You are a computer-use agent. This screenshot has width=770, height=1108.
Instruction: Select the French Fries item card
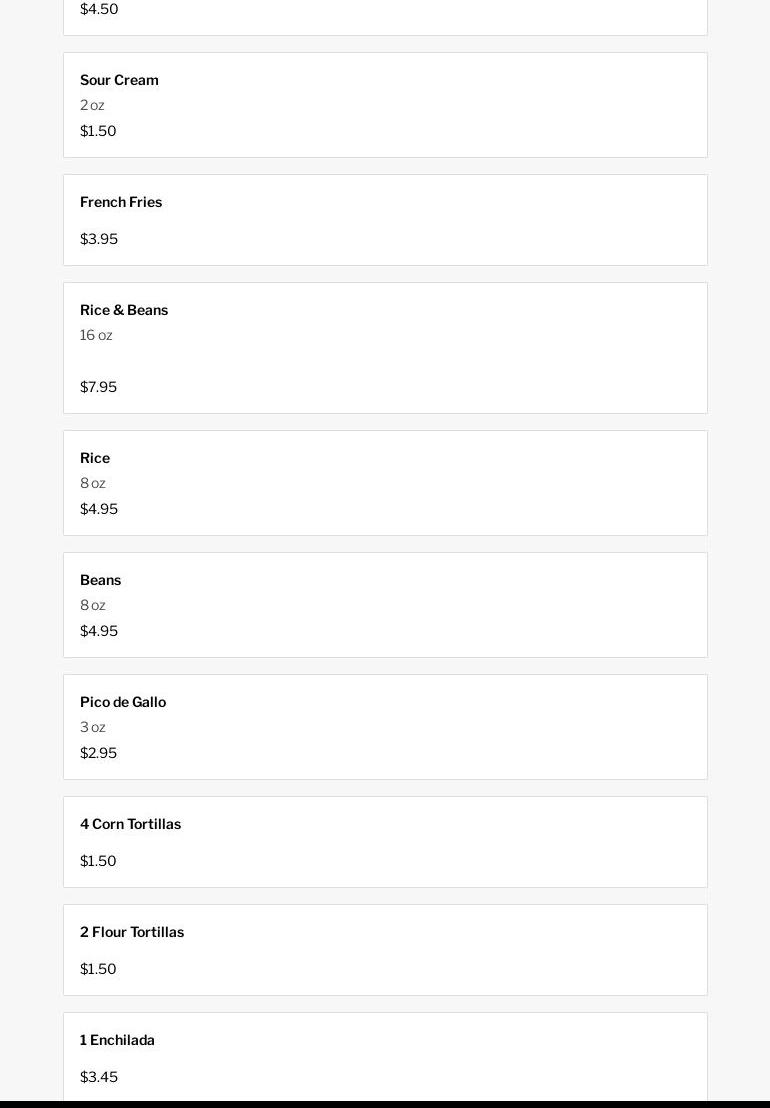(x=121, y=202)
